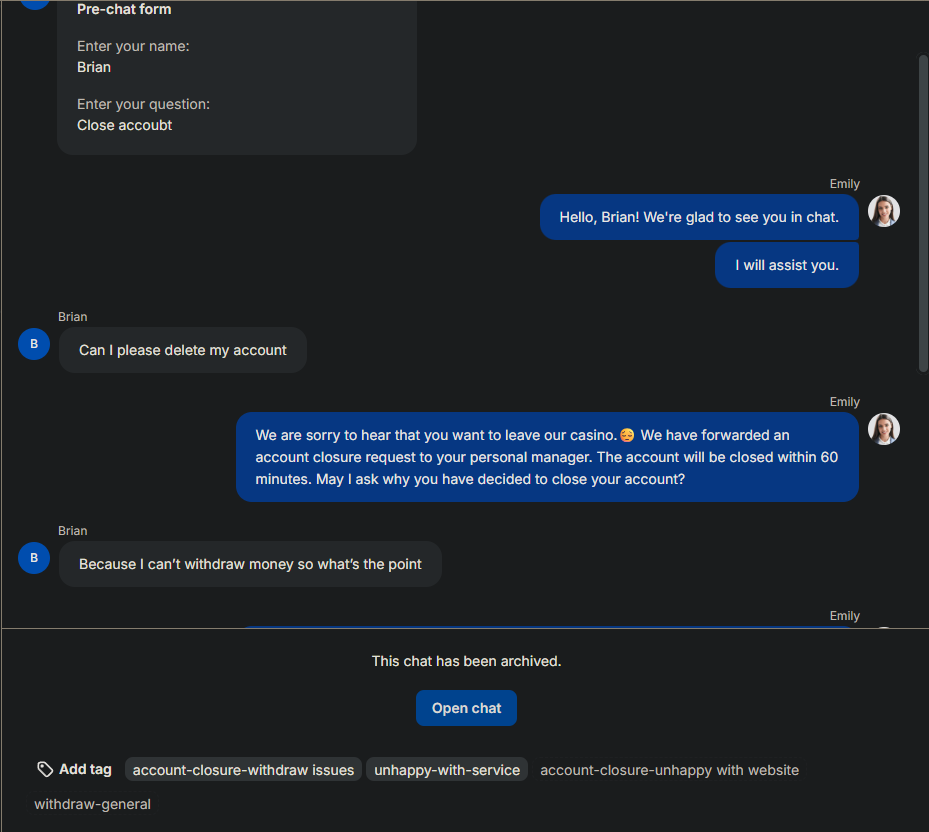
Task: Click the sad emoji in Emily's message
Action: click(627, 435)
